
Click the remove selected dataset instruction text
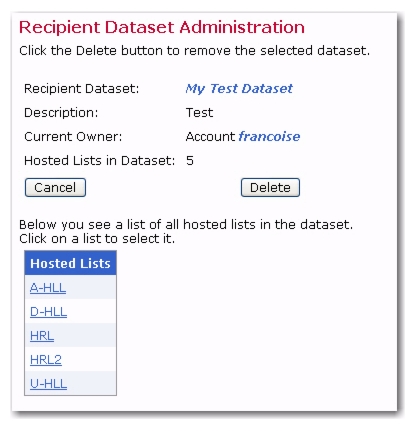(x=194, y=51)
